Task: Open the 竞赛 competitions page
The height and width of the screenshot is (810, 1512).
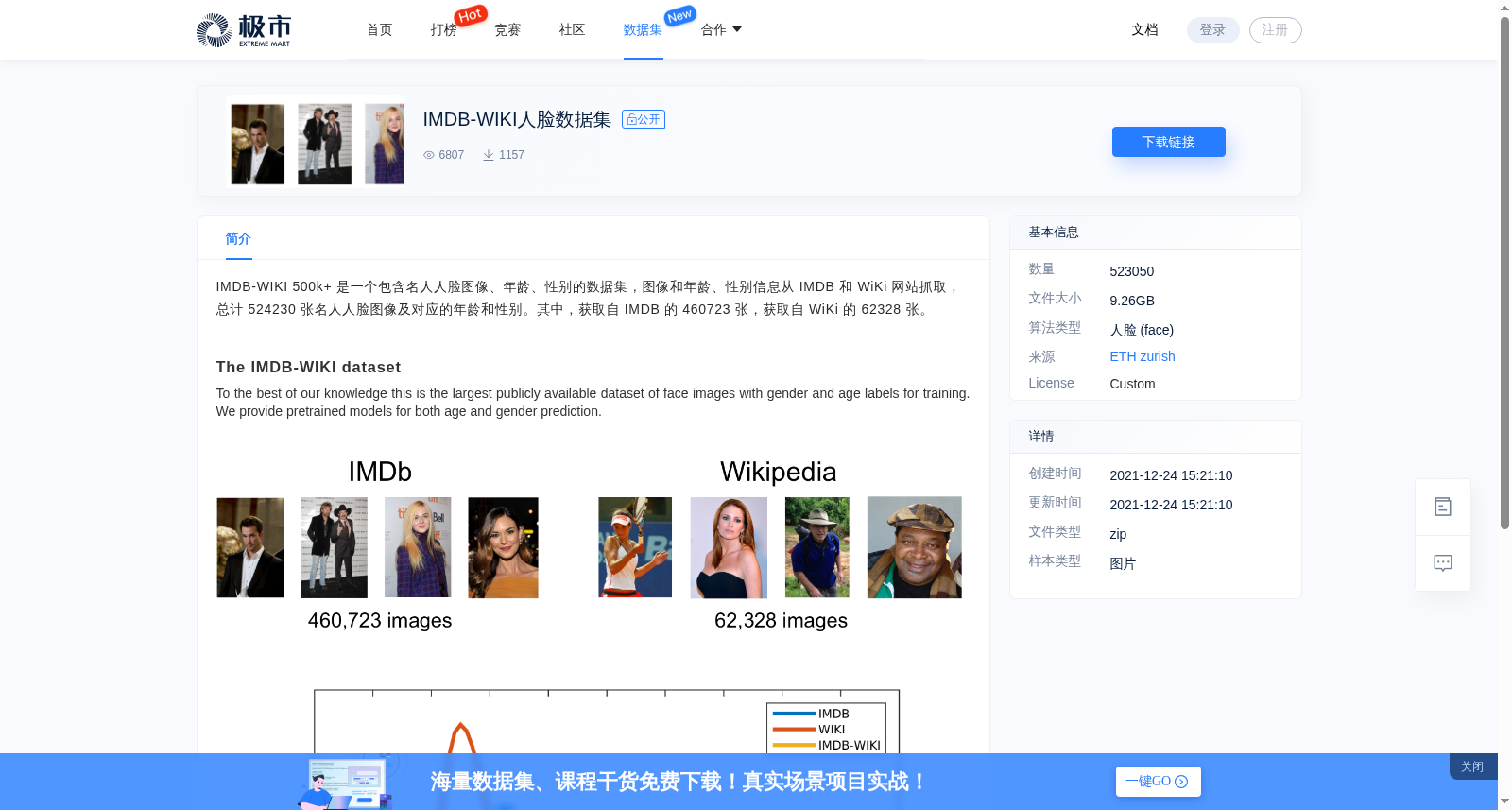Action: pyautogui.click(x=507, y=30)
